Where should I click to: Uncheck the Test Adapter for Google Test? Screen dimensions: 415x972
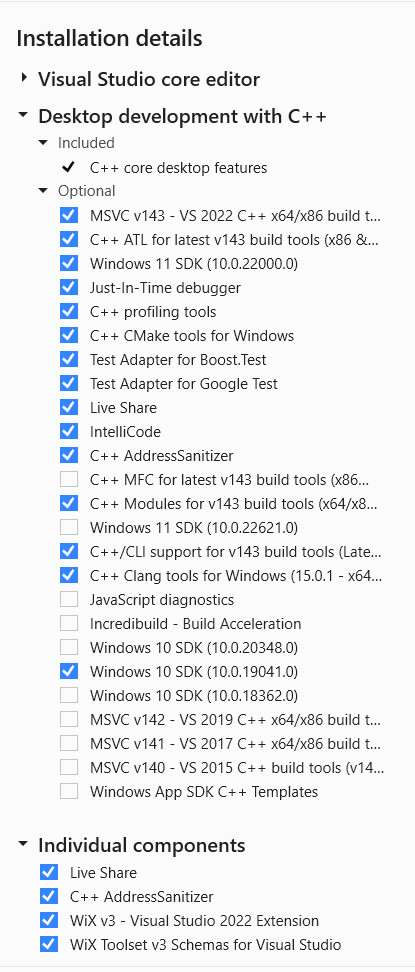[69, 383]
